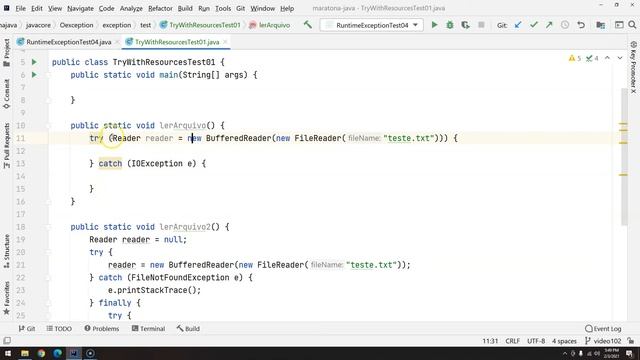Image resolution: width=640 pixels, height=360 pixels.
Task: Open Edge browser from taskbar
Action: point(58,353)
